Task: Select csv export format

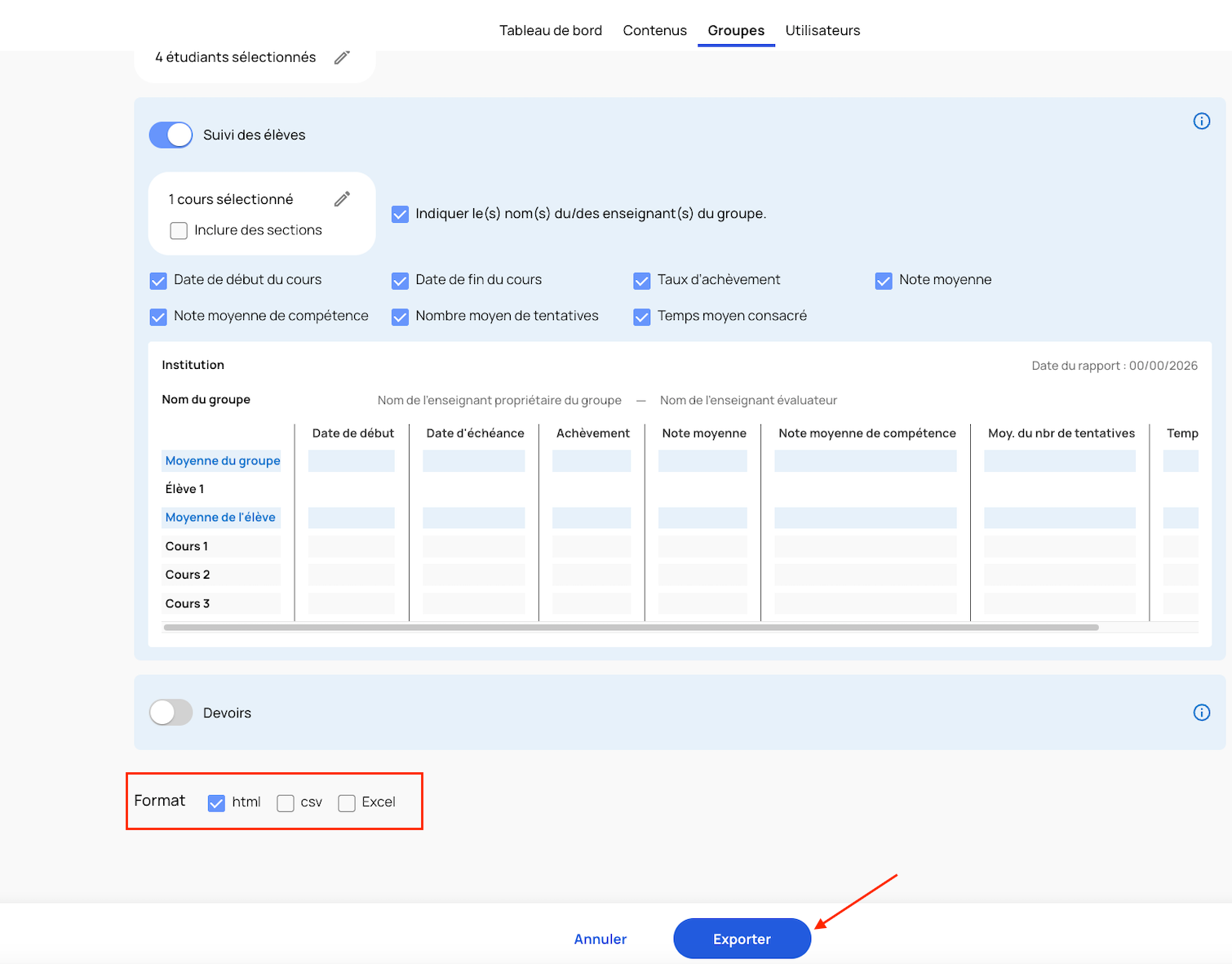Action: tap(286, 803)
